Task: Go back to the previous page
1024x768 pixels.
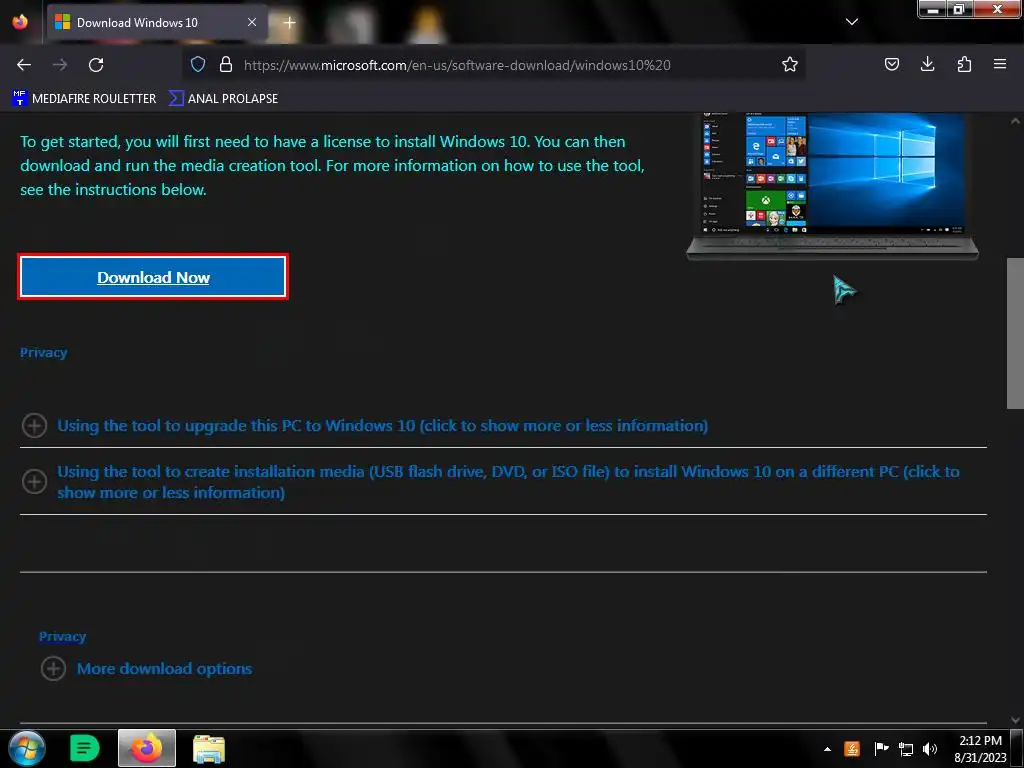Action: point(24,65)
